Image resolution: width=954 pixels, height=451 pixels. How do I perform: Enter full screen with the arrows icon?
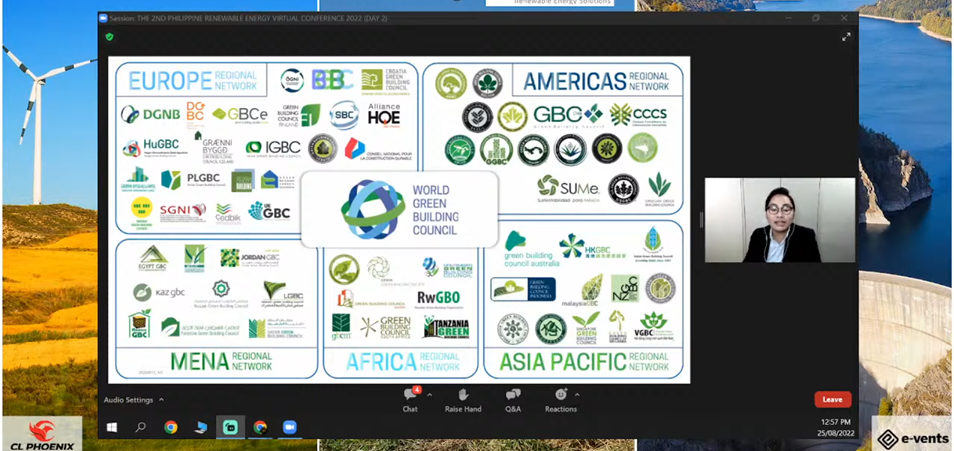[x=846, y=37]
